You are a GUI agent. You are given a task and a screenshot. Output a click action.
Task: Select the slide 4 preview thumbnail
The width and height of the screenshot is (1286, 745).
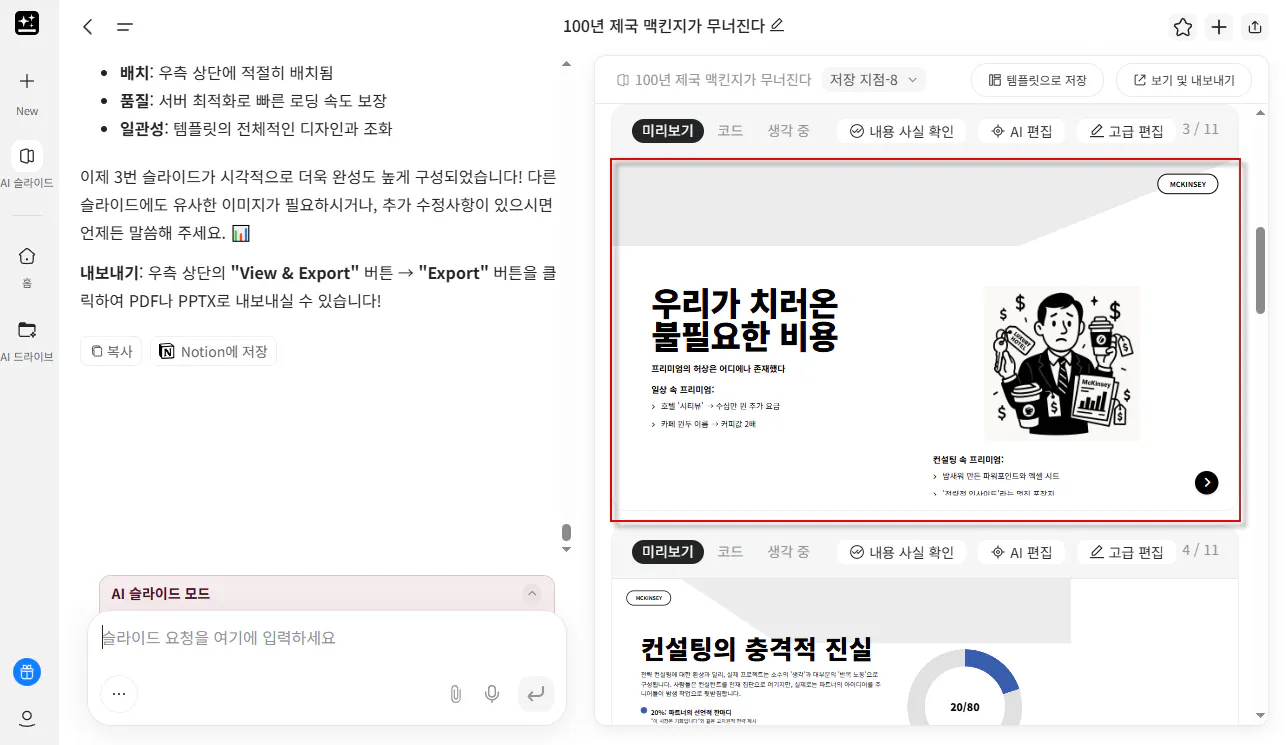click(926, 651)
